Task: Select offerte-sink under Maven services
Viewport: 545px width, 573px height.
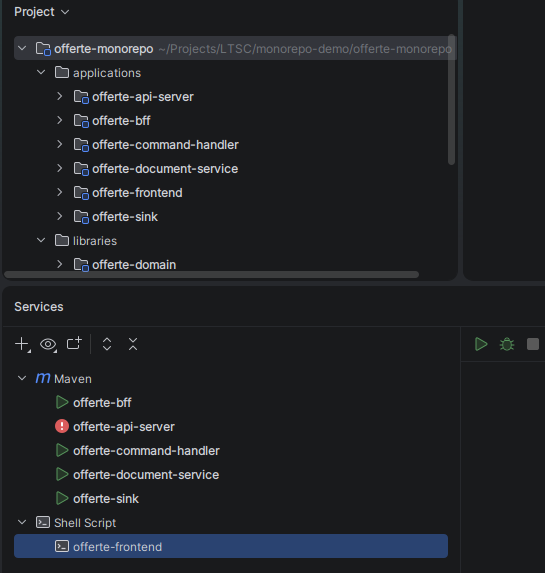Action: coord(106,499)
